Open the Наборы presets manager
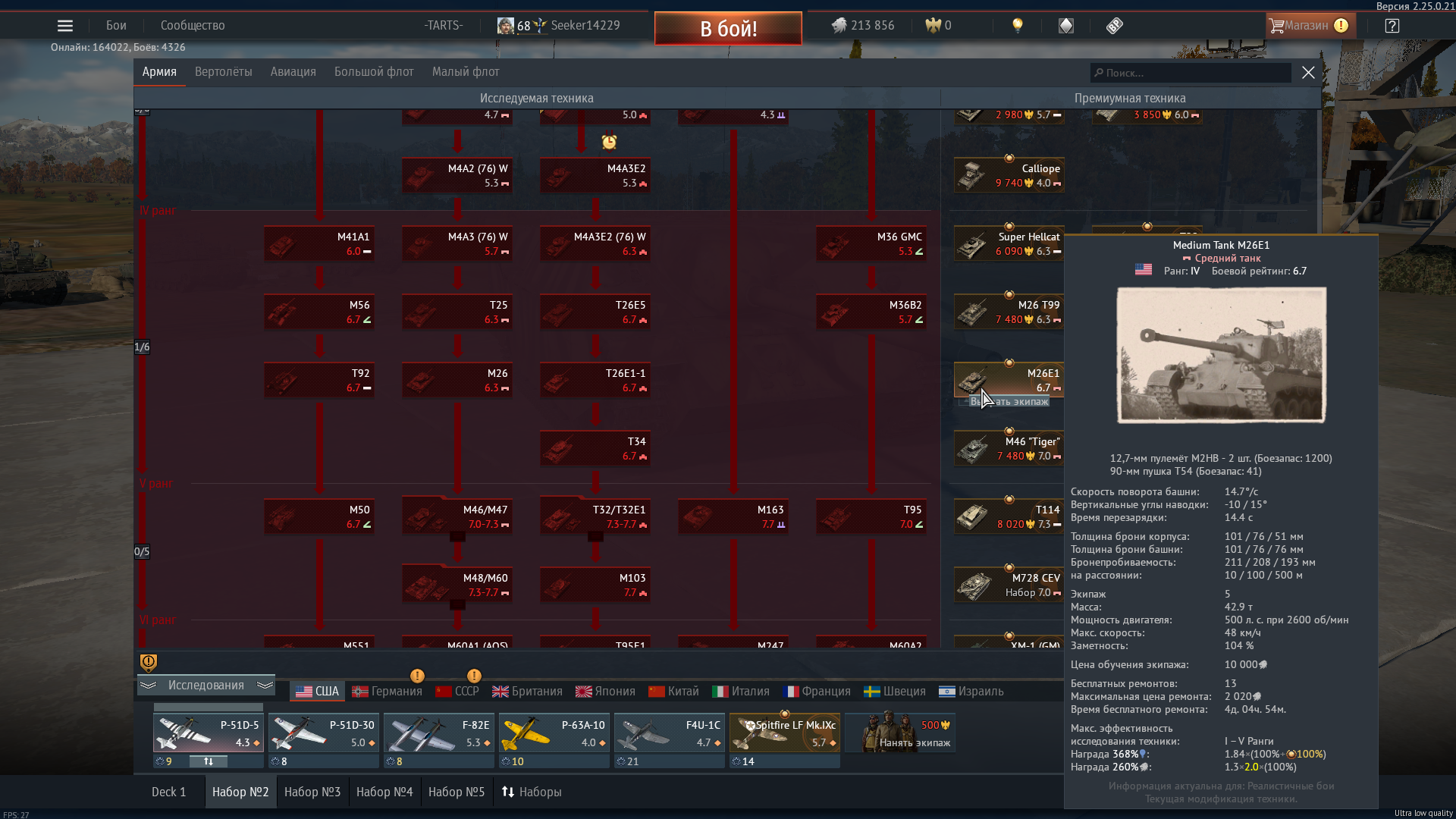The height and width of the screenshot is (819, 1456). coord(532,792)
